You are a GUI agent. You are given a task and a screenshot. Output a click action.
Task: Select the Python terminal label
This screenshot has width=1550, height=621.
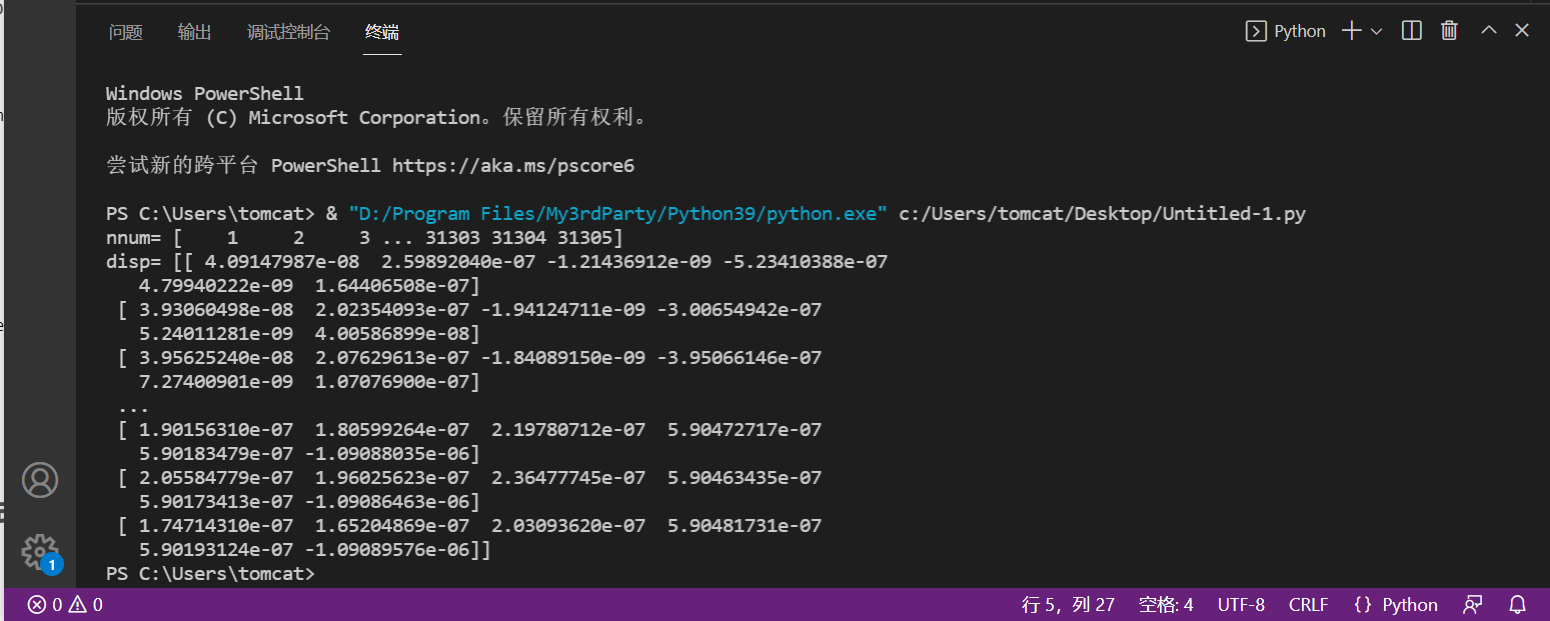point(1296,30)
